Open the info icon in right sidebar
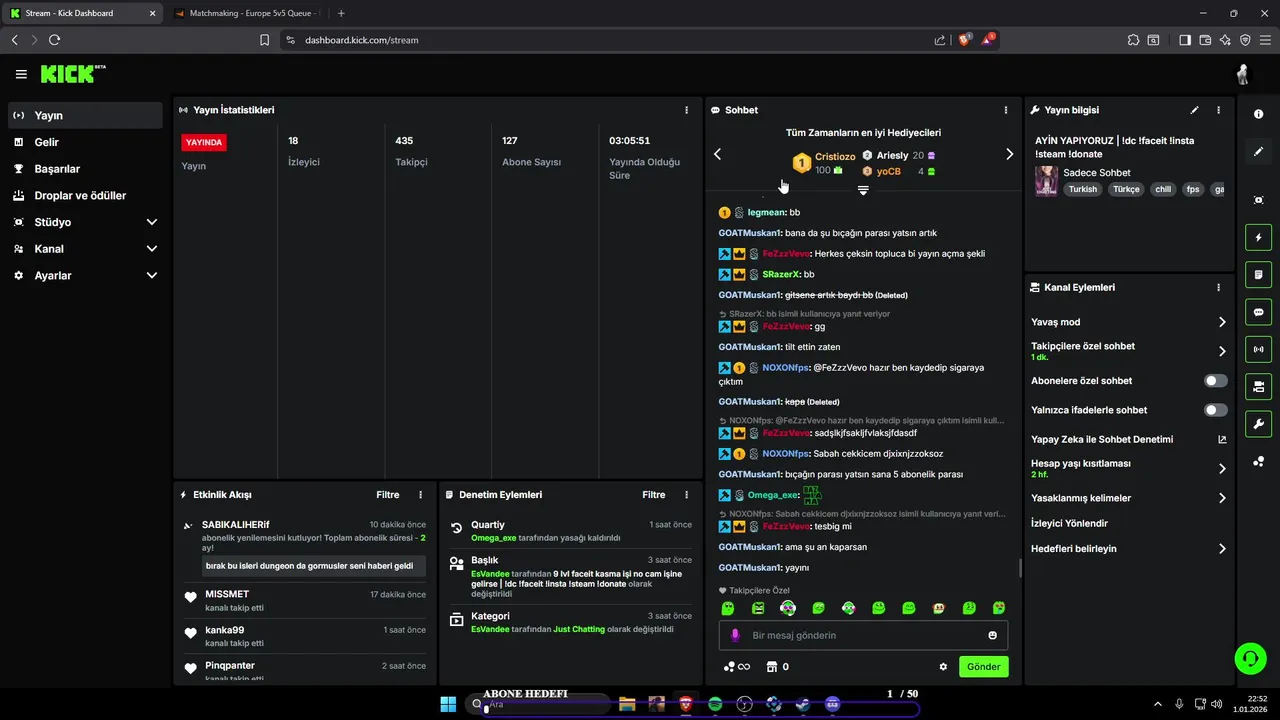 click(1258, 115)
